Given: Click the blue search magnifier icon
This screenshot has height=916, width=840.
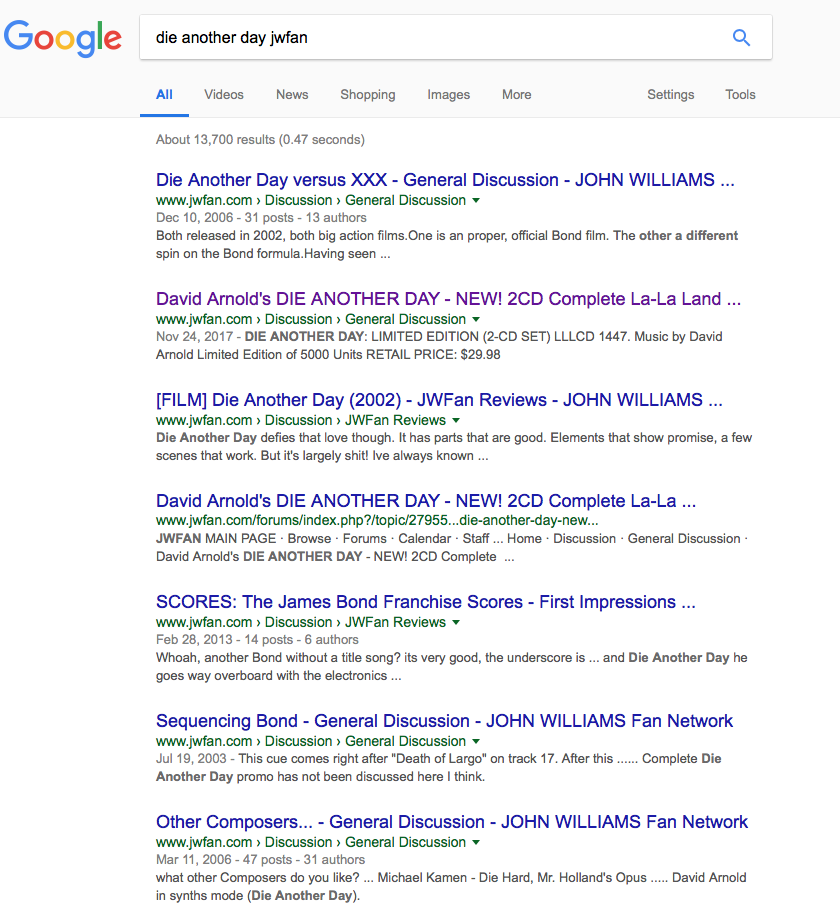Looking at the screenshot, I should click(741, 37).
